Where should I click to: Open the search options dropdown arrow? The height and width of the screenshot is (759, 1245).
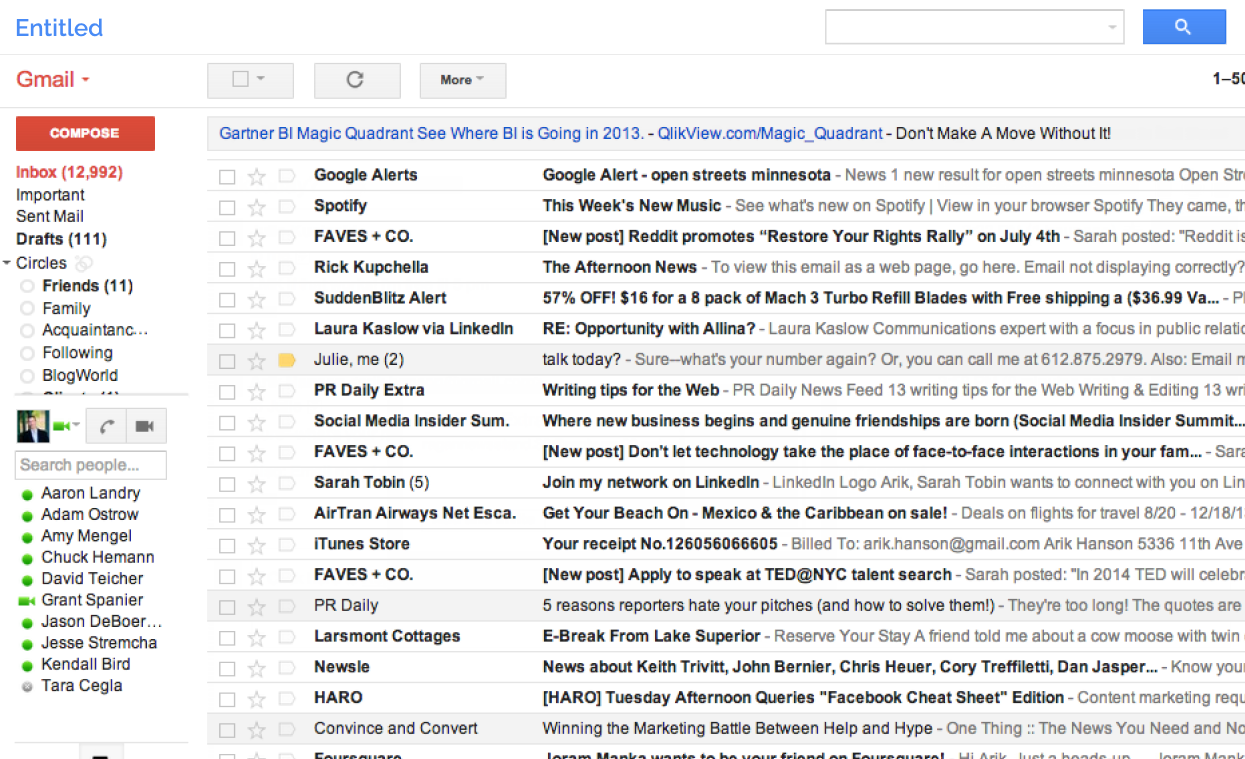pyautogui.click(x=1112, y=28)
